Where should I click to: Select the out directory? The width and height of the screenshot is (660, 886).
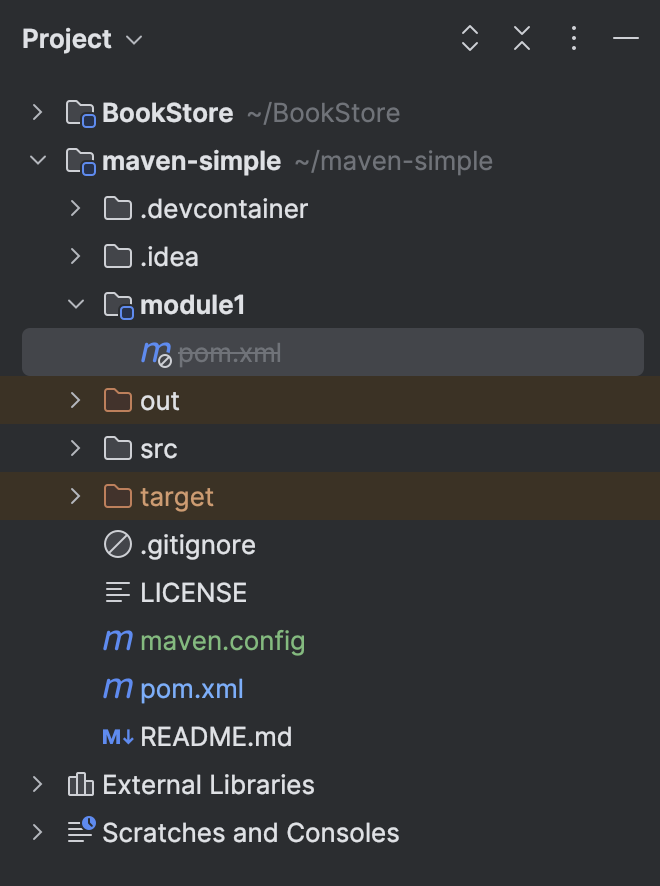tap(160, 400)
